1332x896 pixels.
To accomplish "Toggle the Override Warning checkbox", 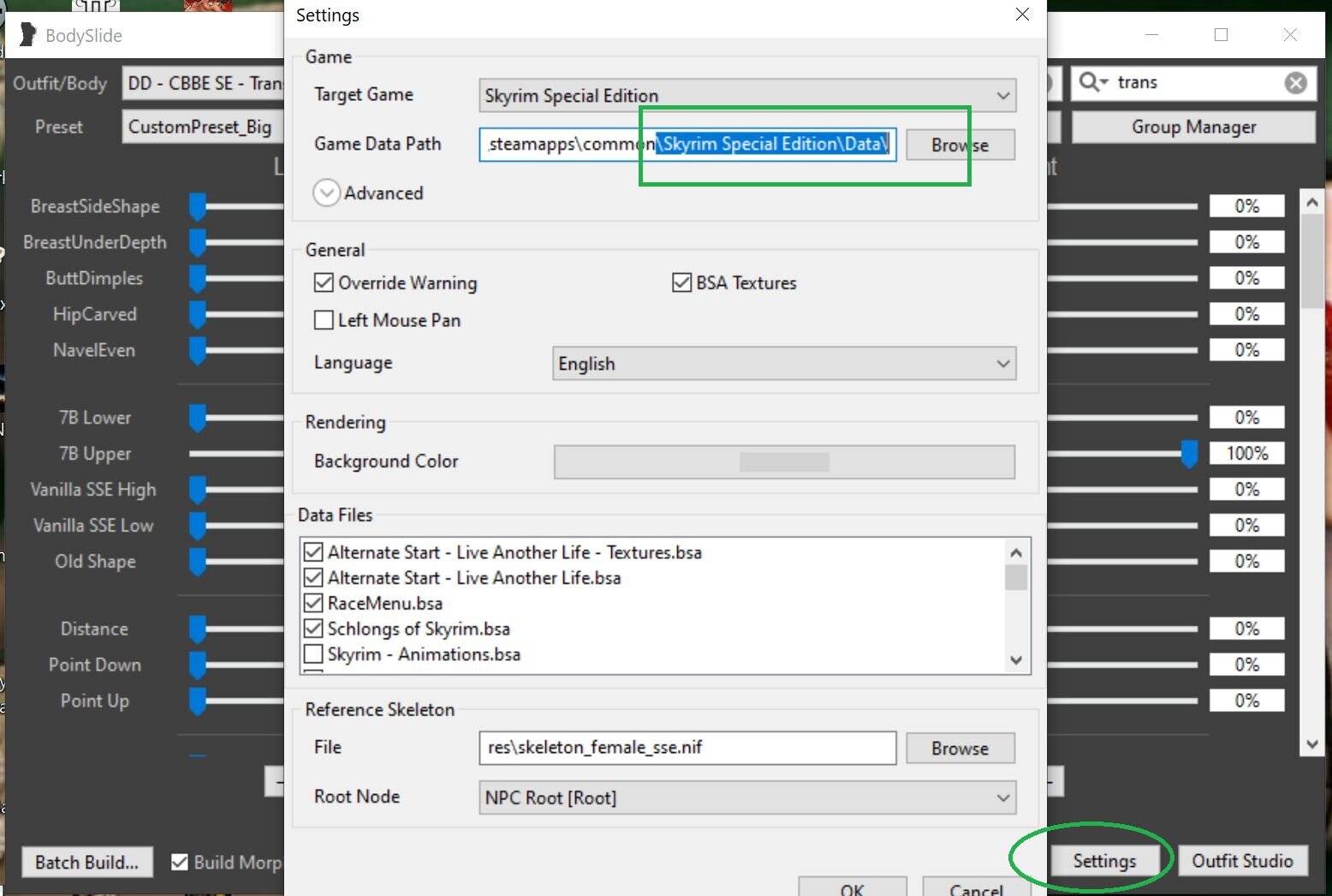I will pyautogui.click(x=324, y=282).
